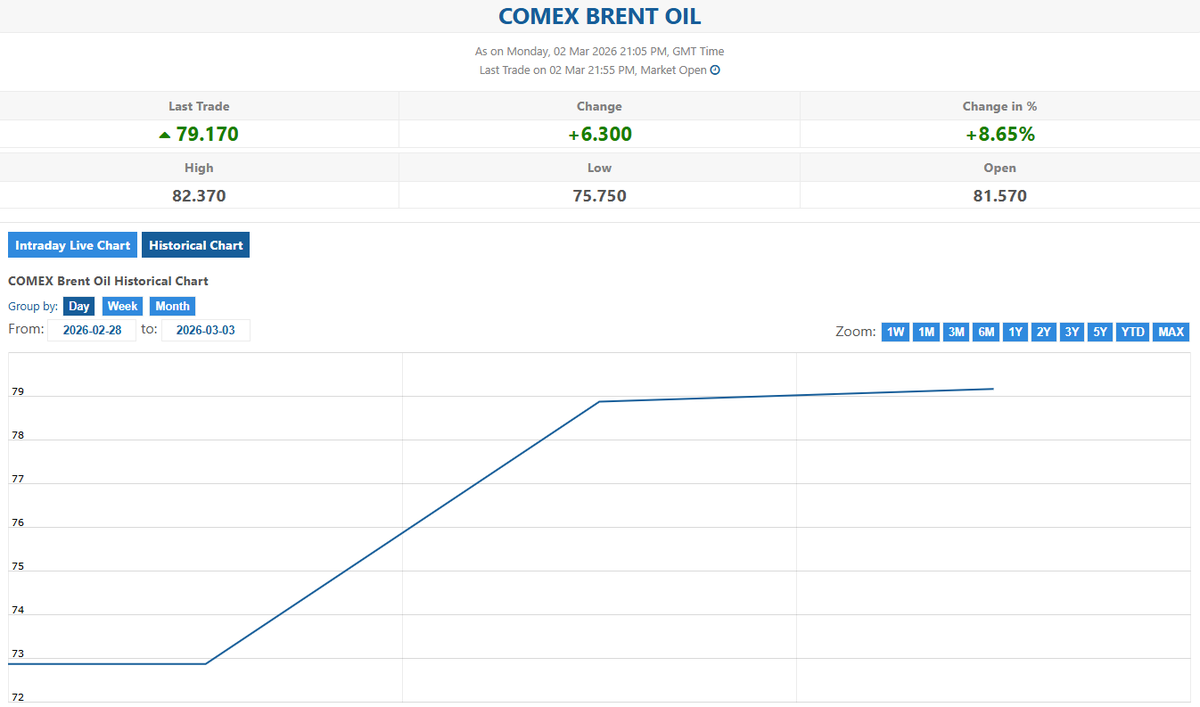Click the 76 label on the chart axis

coord(17,523)
